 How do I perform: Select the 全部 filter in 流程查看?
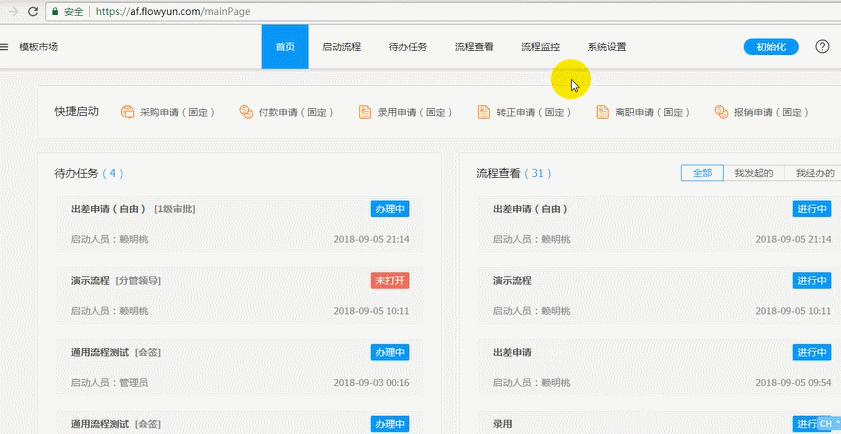tap(702, 173)
